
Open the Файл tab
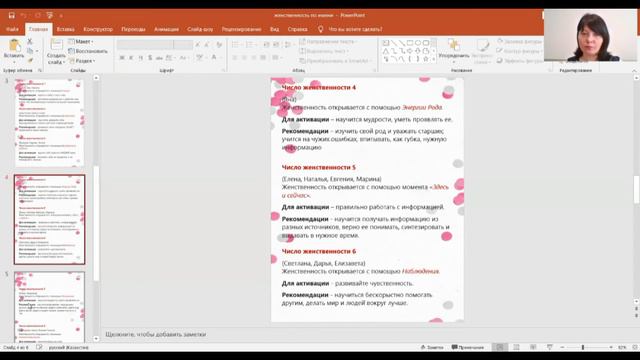[x=12, y=29]
